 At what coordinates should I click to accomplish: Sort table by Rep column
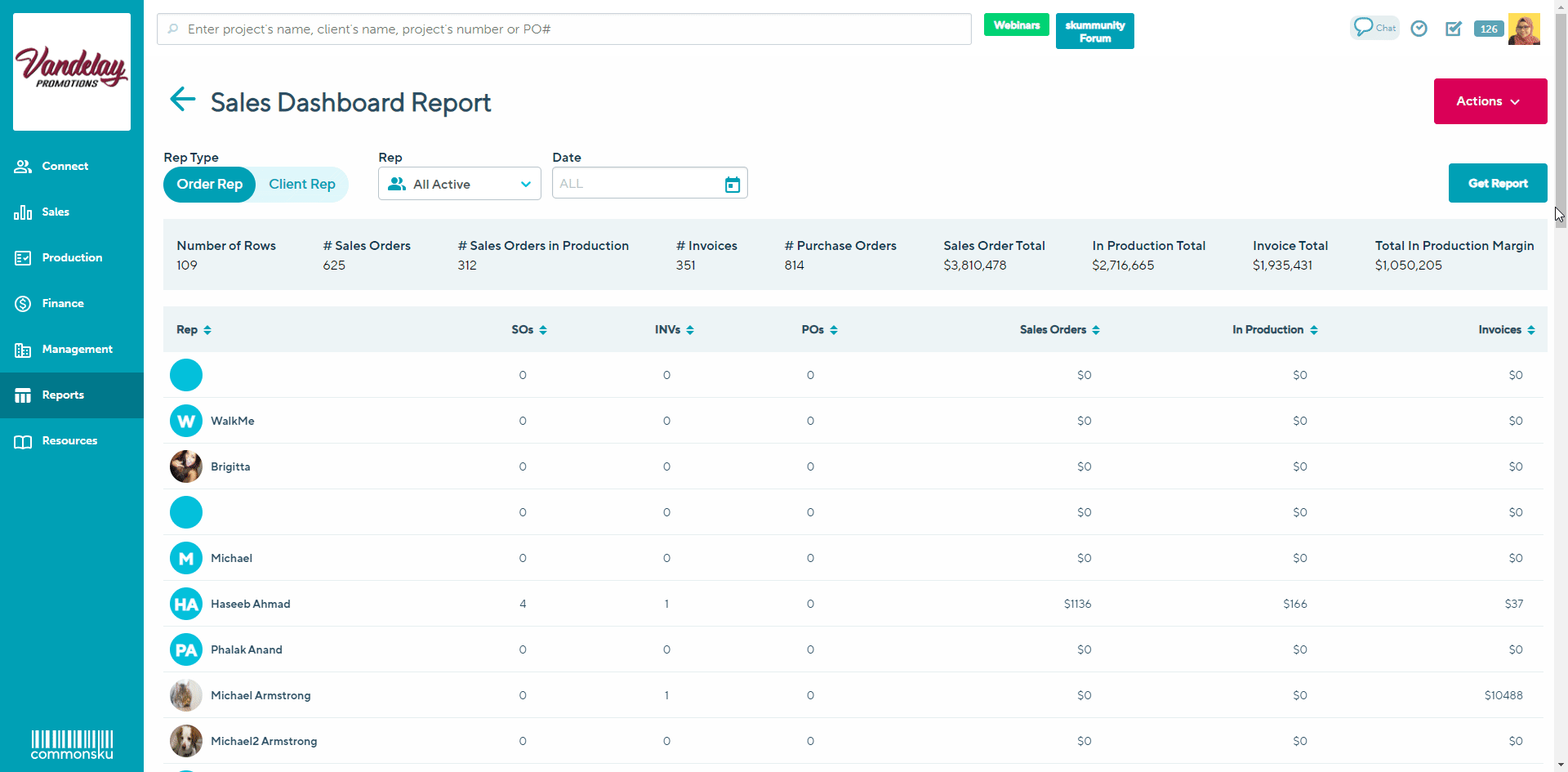194,330
